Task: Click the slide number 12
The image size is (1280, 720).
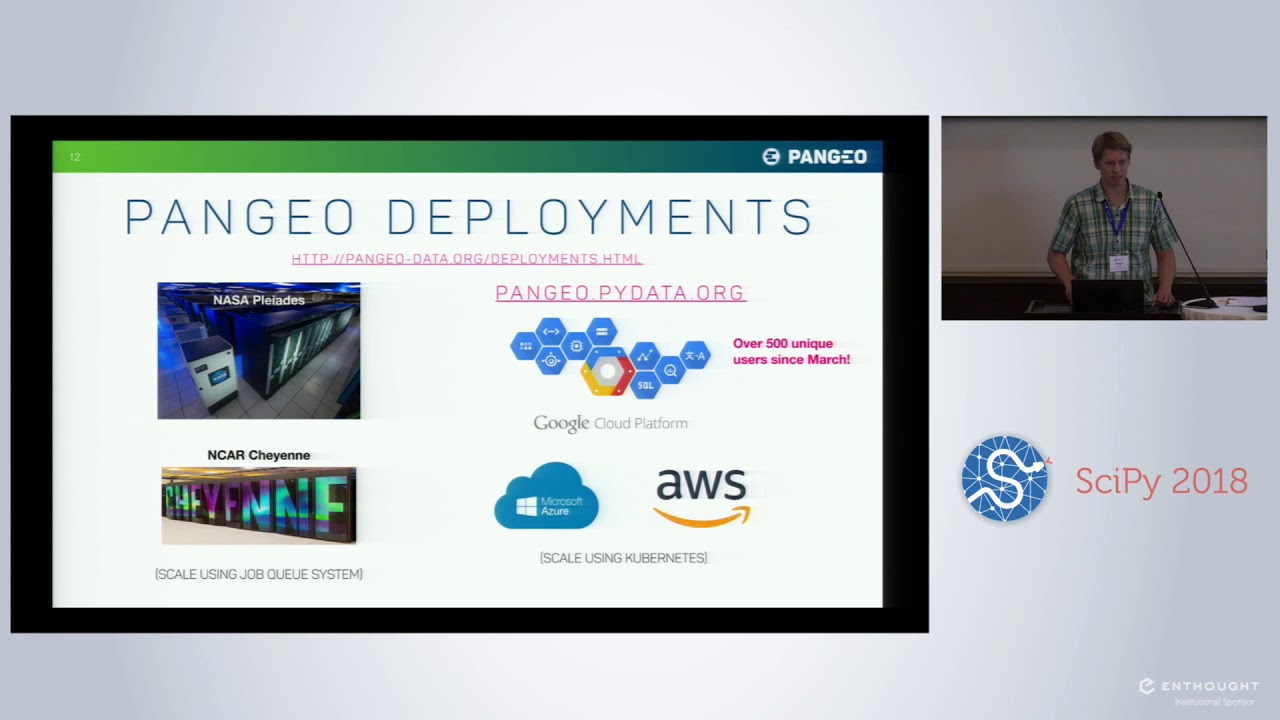Action: tap(75, 157)
